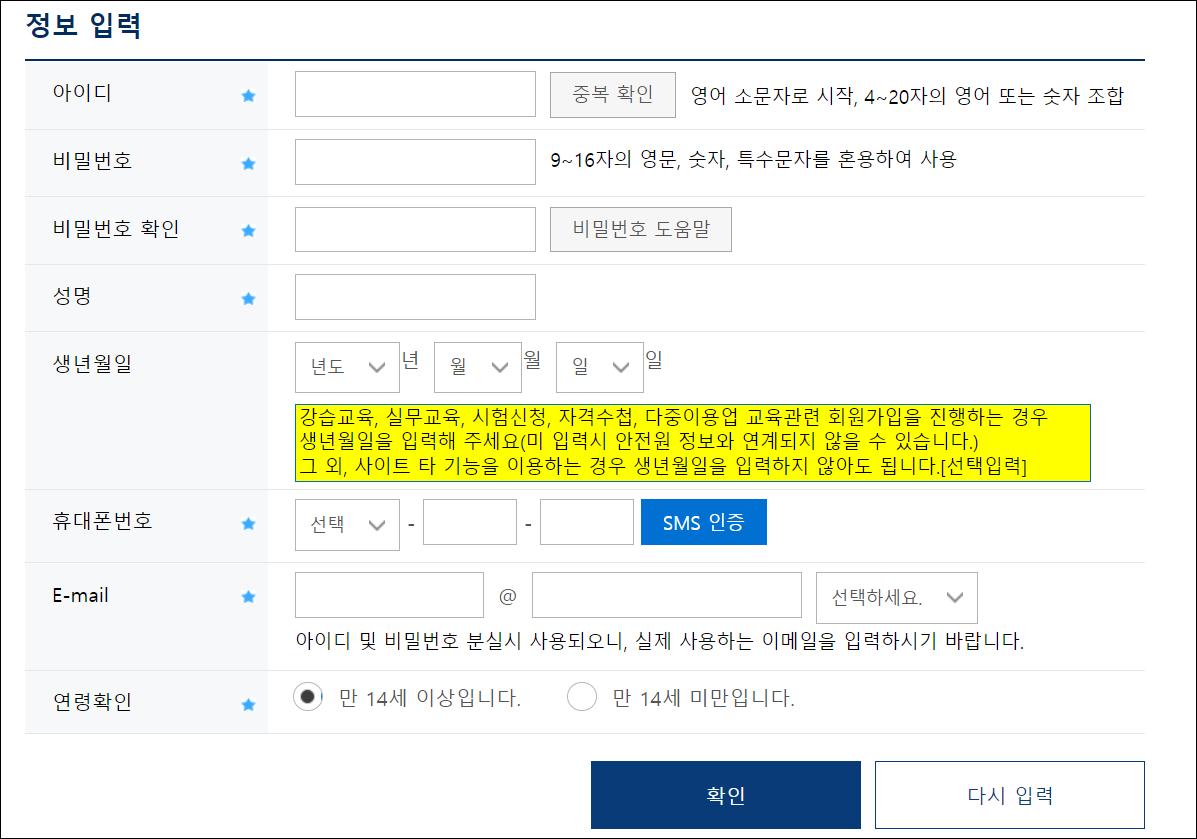Click the blue SMS 인증 button

(x=703, y=521)
